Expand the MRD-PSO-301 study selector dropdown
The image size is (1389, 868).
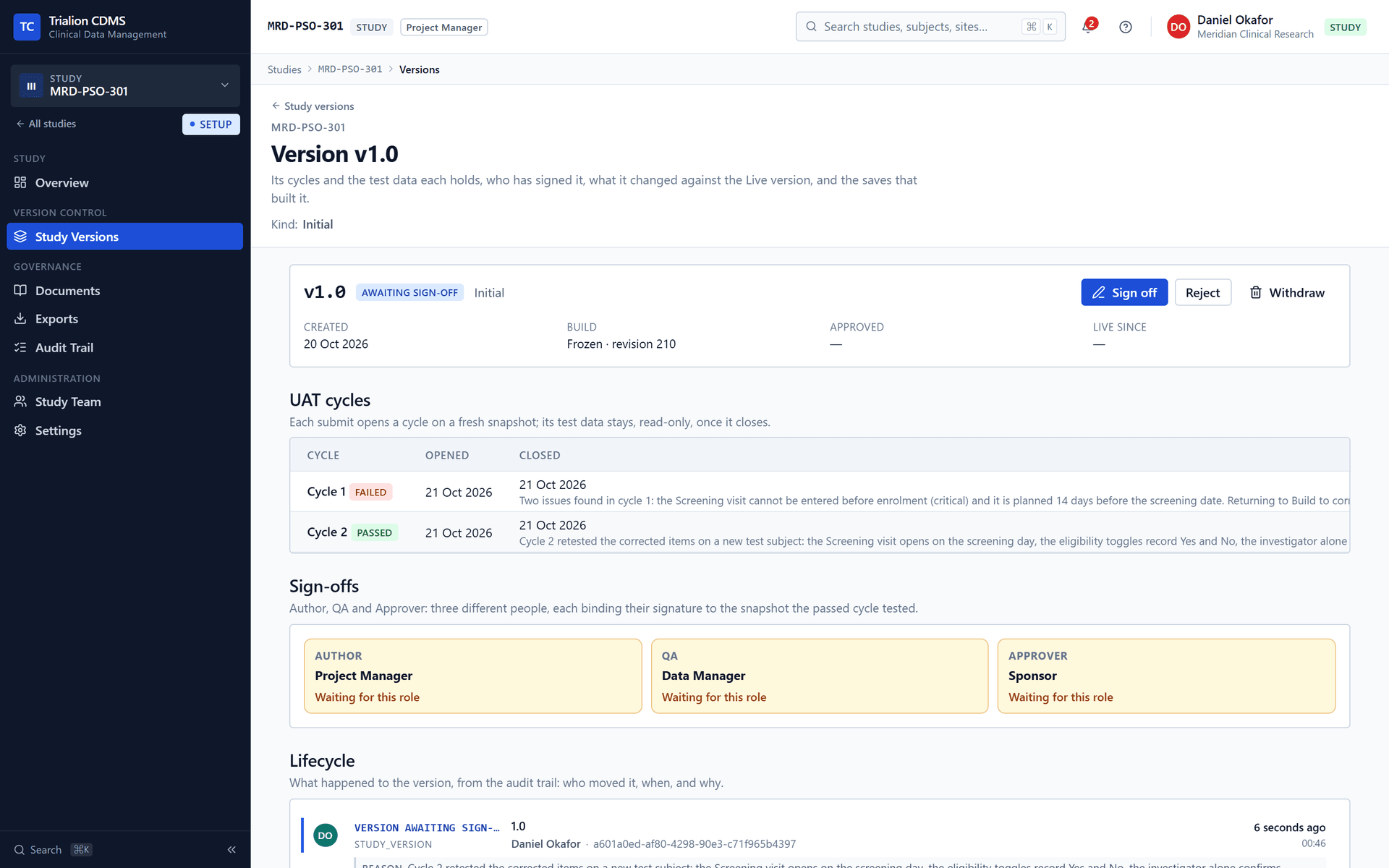click(125, 85)
